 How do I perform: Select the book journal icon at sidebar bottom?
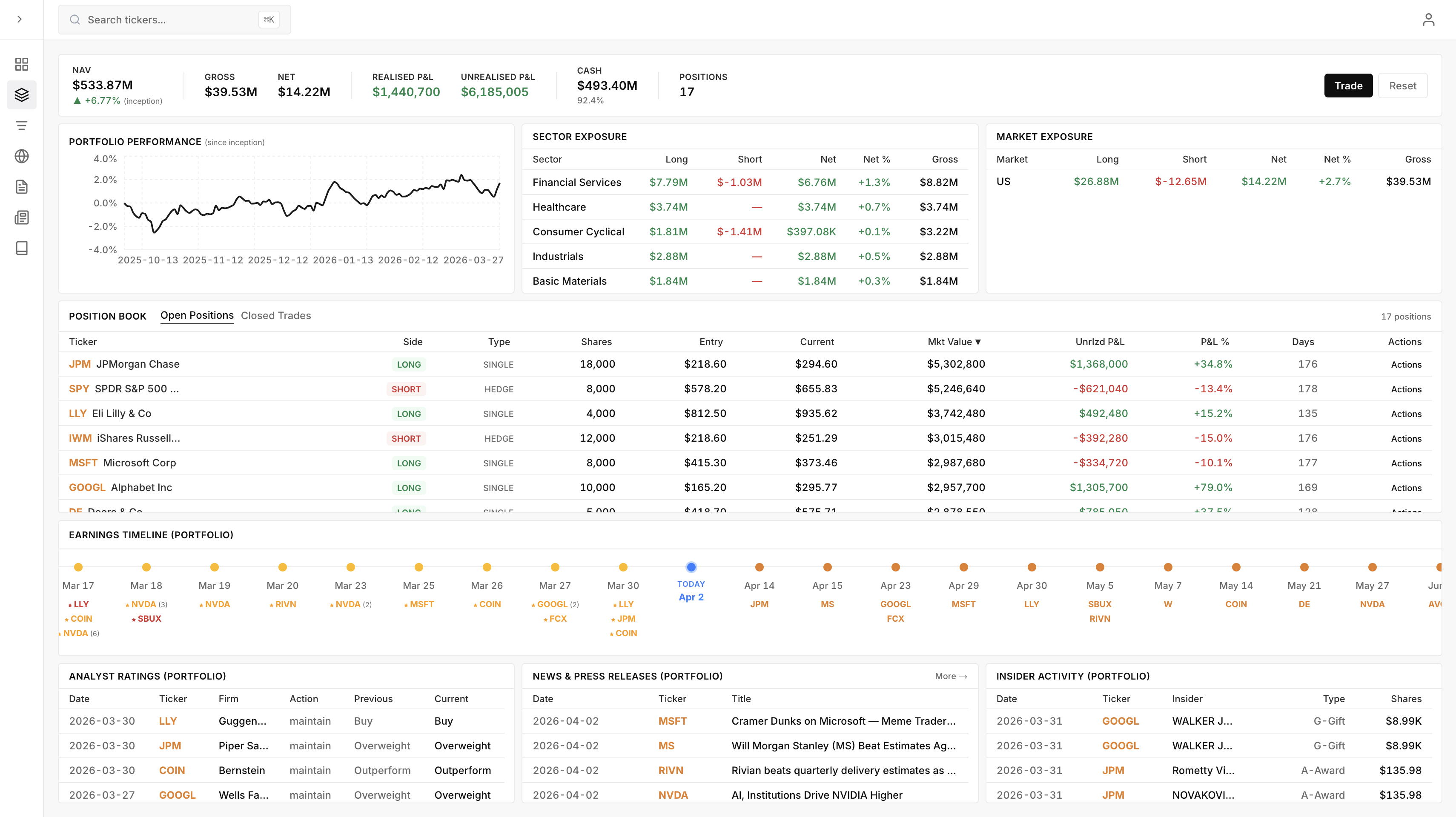(21, 248)
